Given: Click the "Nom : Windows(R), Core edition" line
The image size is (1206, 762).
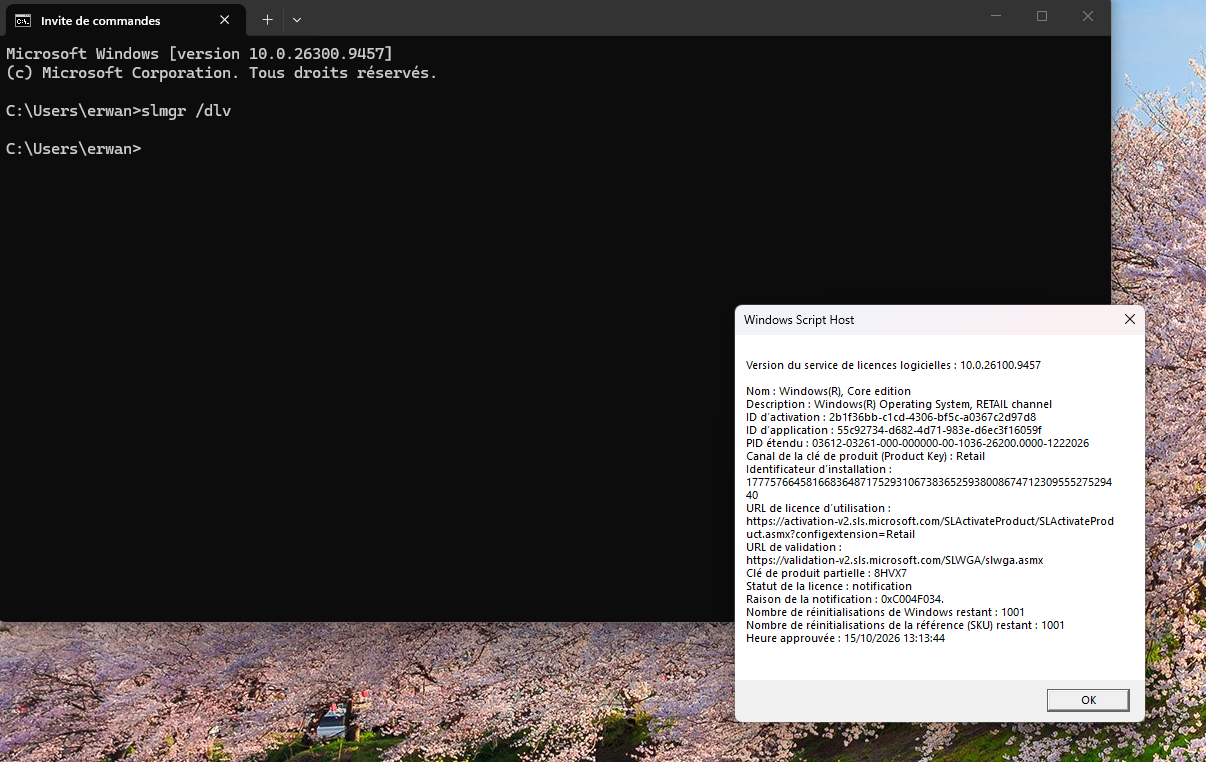Looking at the screenshot, I should pyautogui.click(x=828, y=391).
